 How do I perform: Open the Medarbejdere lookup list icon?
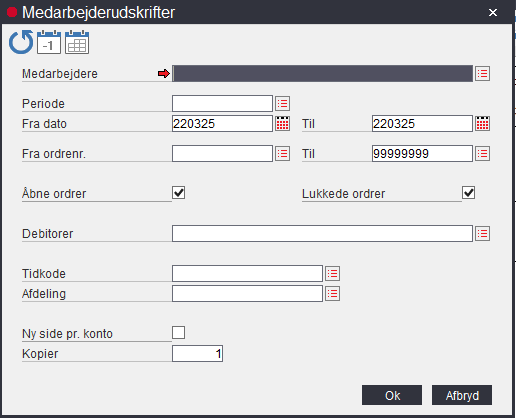[482, 73]
